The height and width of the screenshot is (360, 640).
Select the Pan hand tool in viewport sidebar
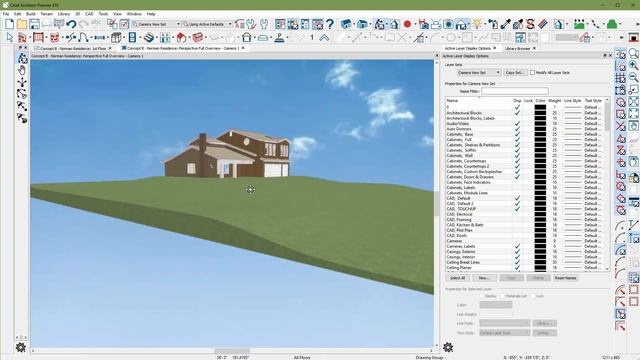pyautogui.click(x=22, y=70)
